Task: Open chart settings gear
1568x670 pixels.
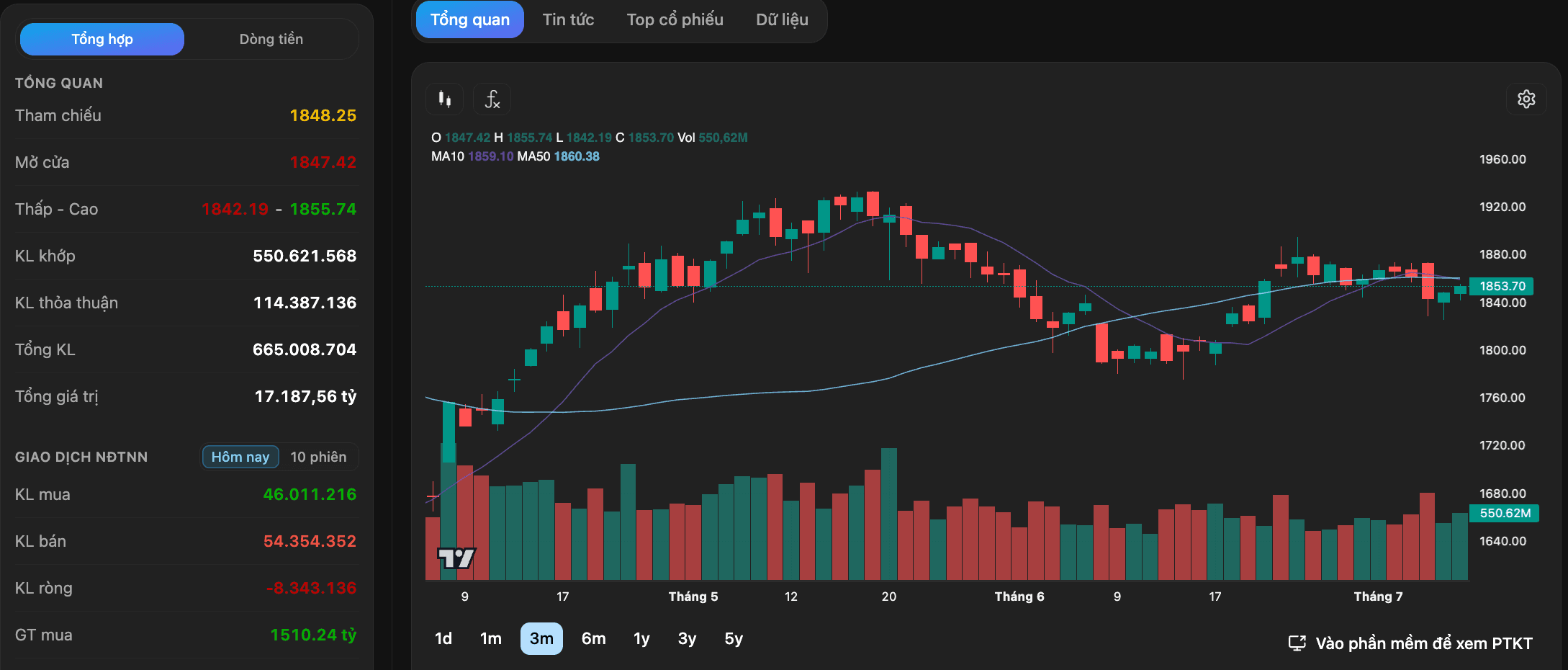Action: coord(1526,99)
